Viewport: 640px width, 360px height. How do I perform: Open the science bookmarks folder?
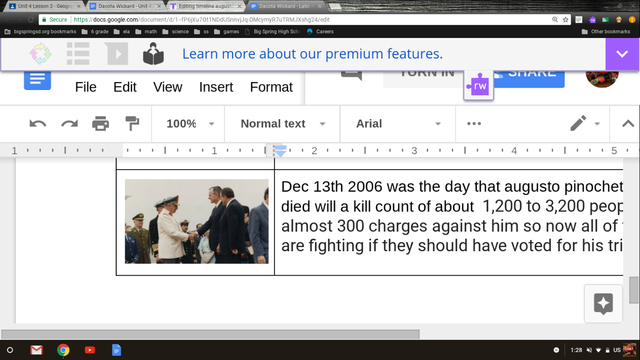point(176,31)
